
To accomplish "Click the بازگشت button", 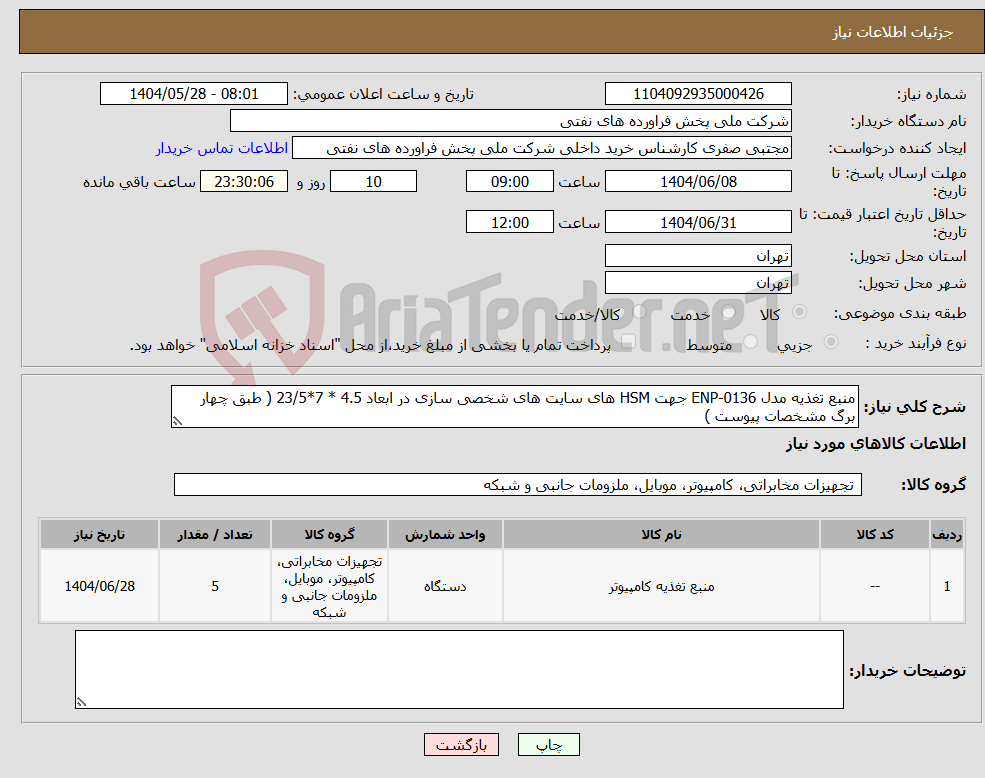I will point(461,744).
